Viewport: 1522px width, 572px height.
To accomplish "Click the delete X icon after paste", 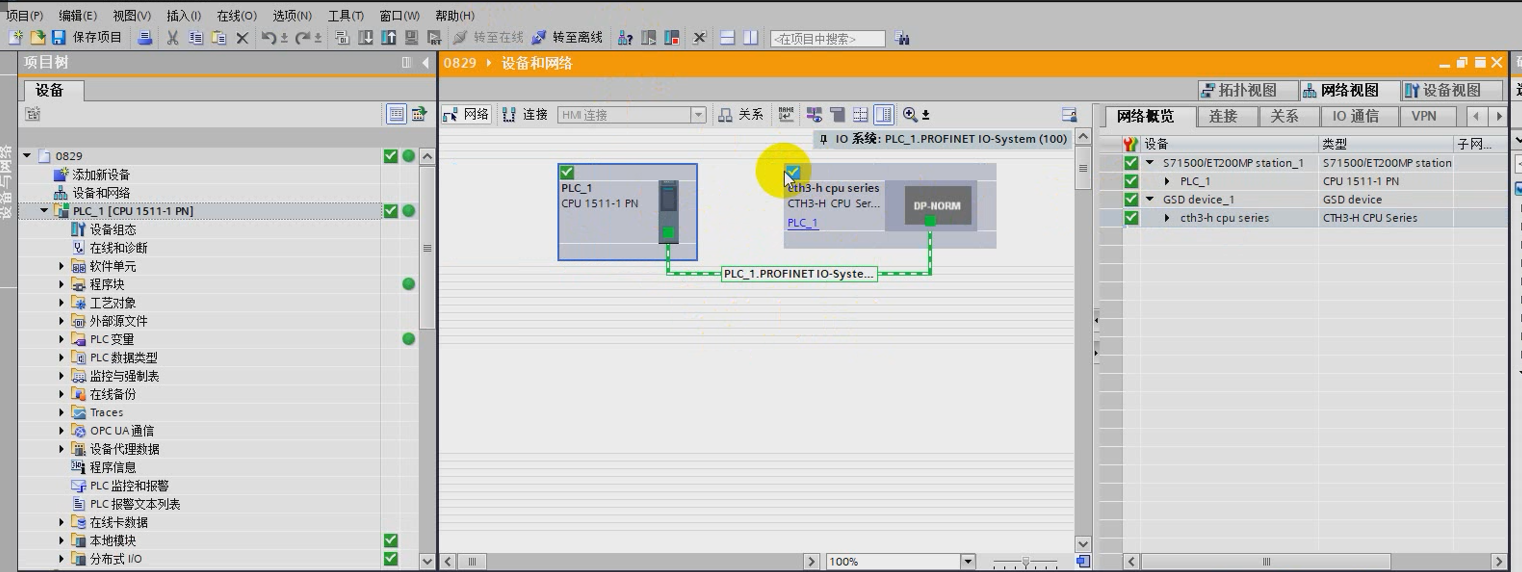I will point(242,38).
